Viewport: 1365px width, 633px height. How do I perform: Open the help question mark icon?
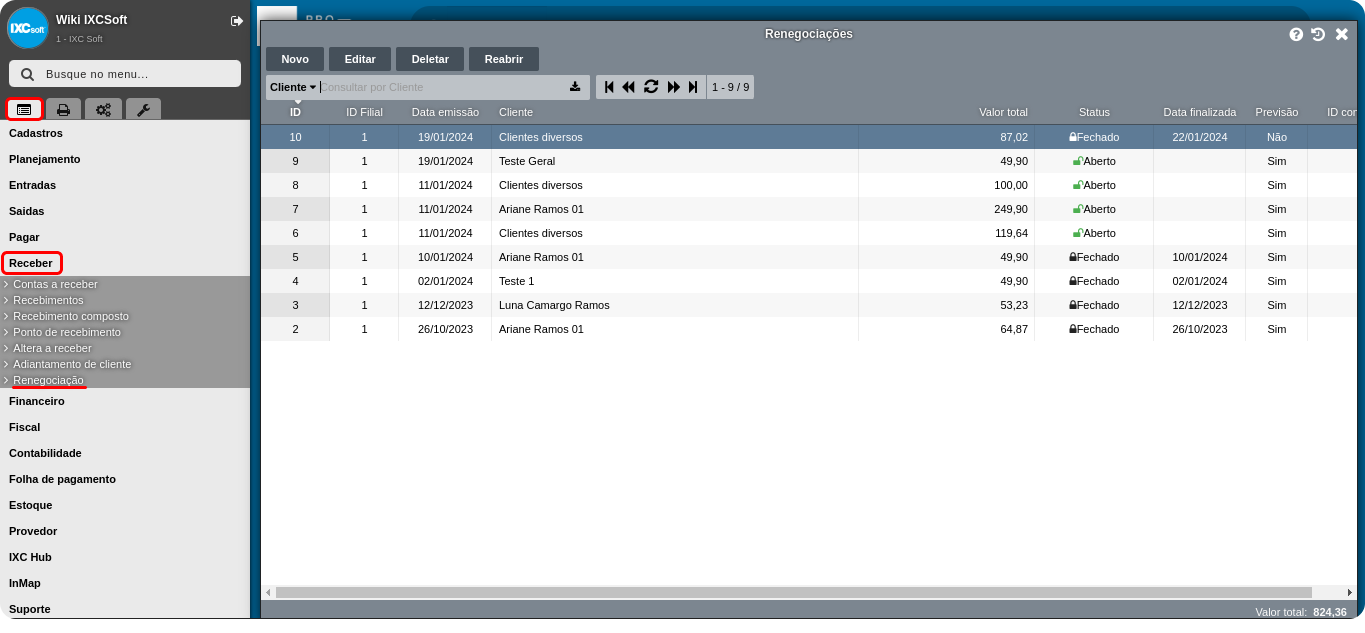coord(1296,34)
